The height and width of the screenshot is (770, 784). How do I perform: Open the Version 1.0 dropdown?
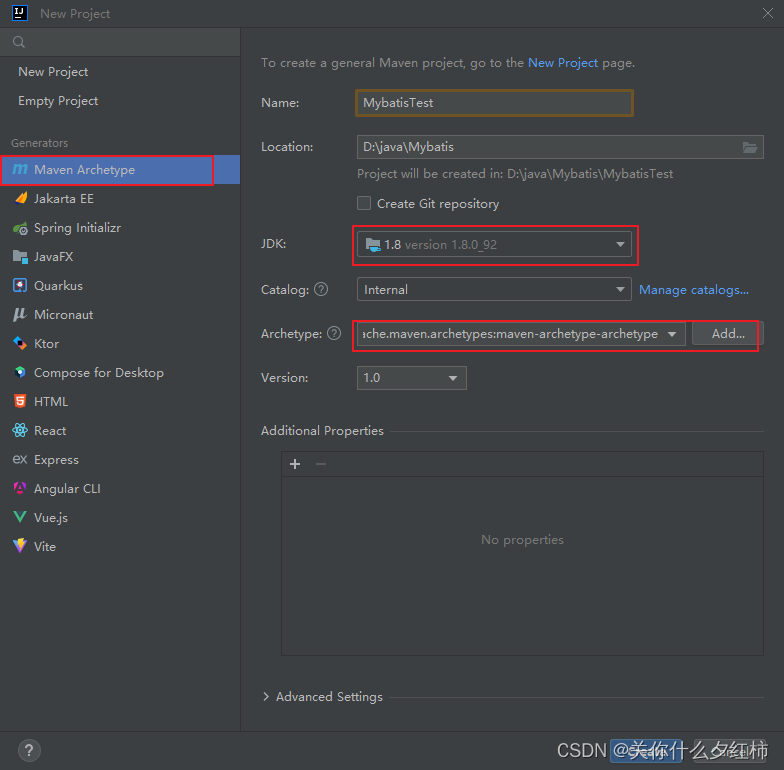412,378
